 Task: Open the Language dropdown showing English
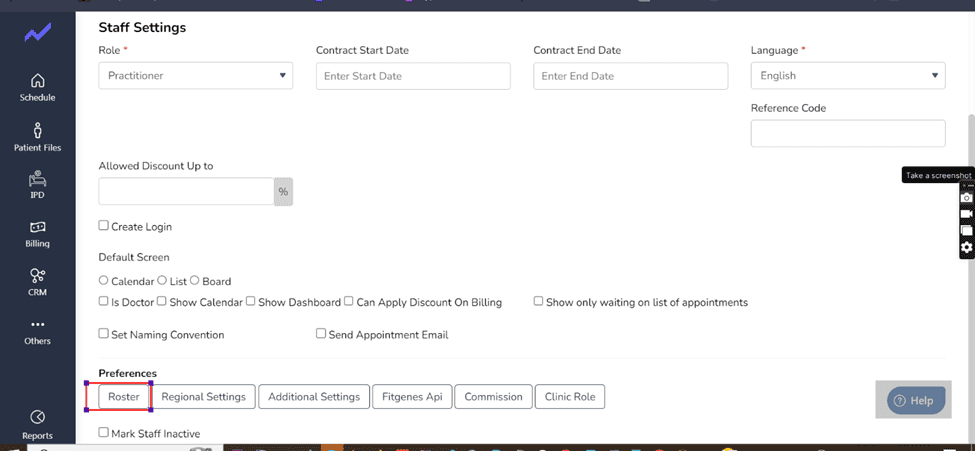pos(848,75)
